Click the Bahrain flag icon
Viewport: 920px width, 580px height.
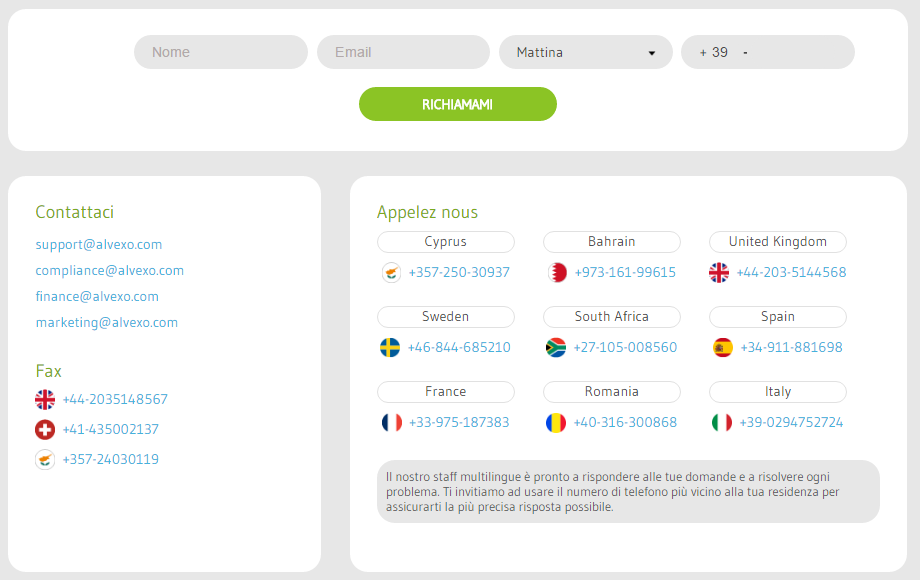point(557,273)
